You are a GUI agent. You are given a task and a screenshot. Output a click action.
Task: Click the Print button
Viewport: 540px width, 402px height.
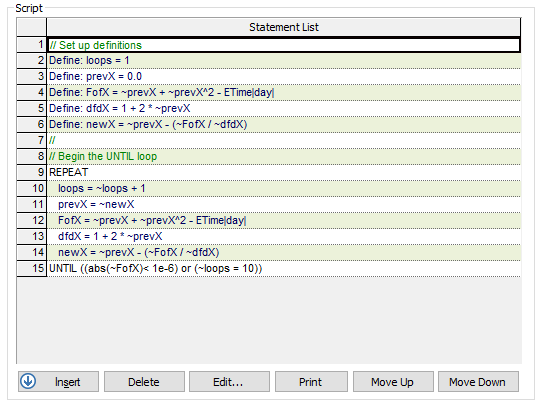point(311,382)
